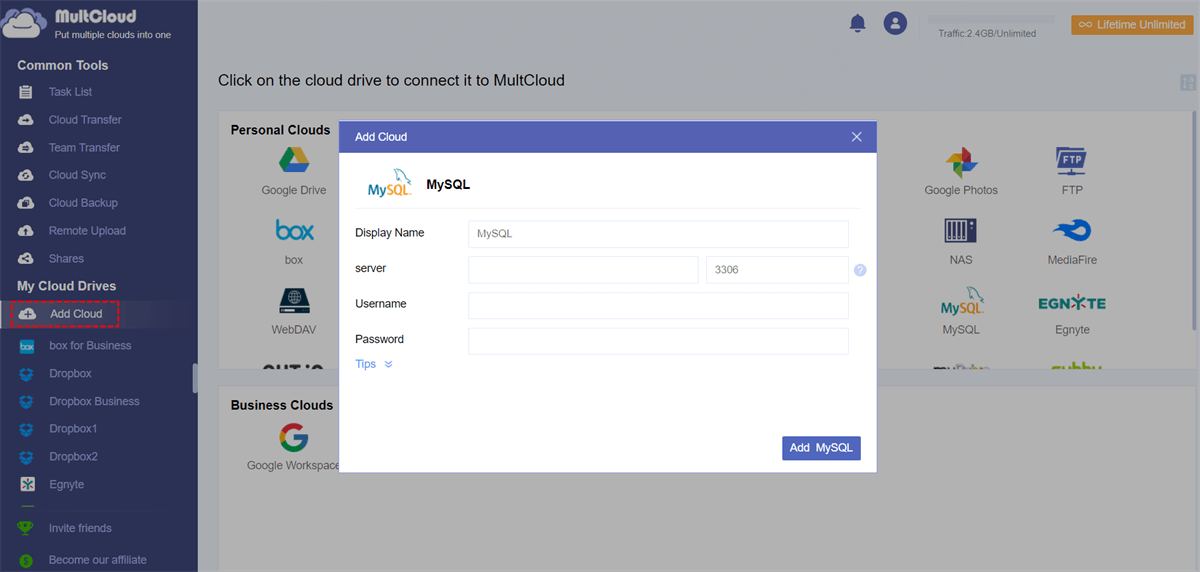Image resolution: width=1200 pixels, height=572 pixels.
Task: Pick the NAS drive icon
Action: click(961, 232)
